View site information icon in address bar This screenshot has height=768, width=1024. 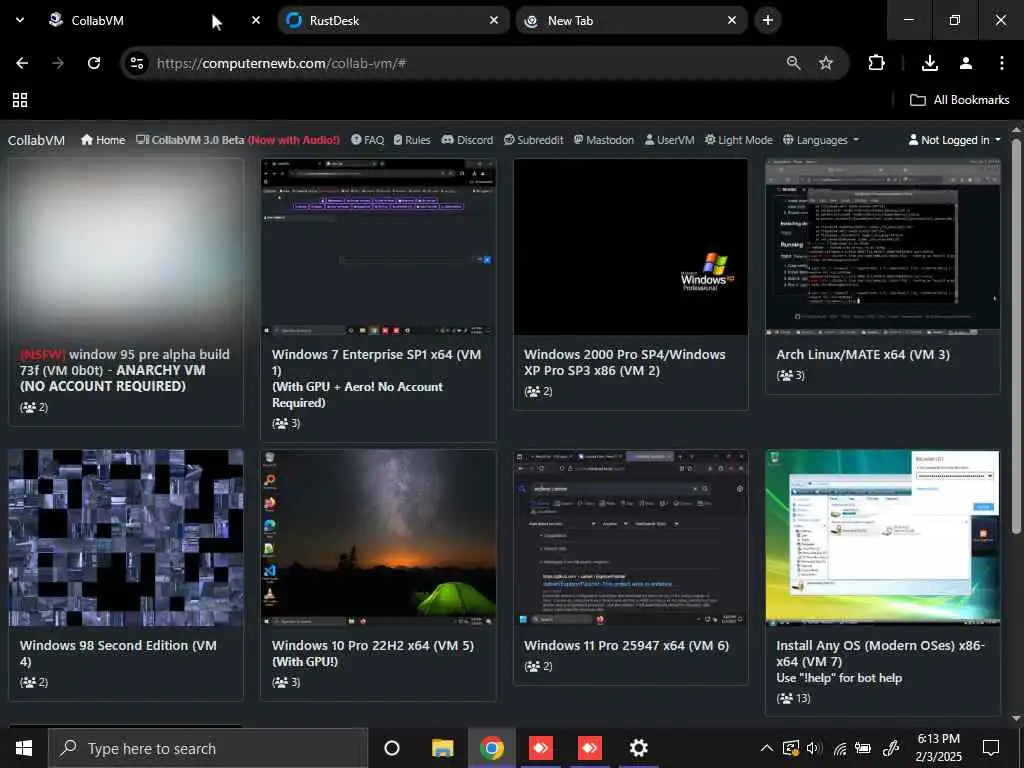click(x=136, y=63)
